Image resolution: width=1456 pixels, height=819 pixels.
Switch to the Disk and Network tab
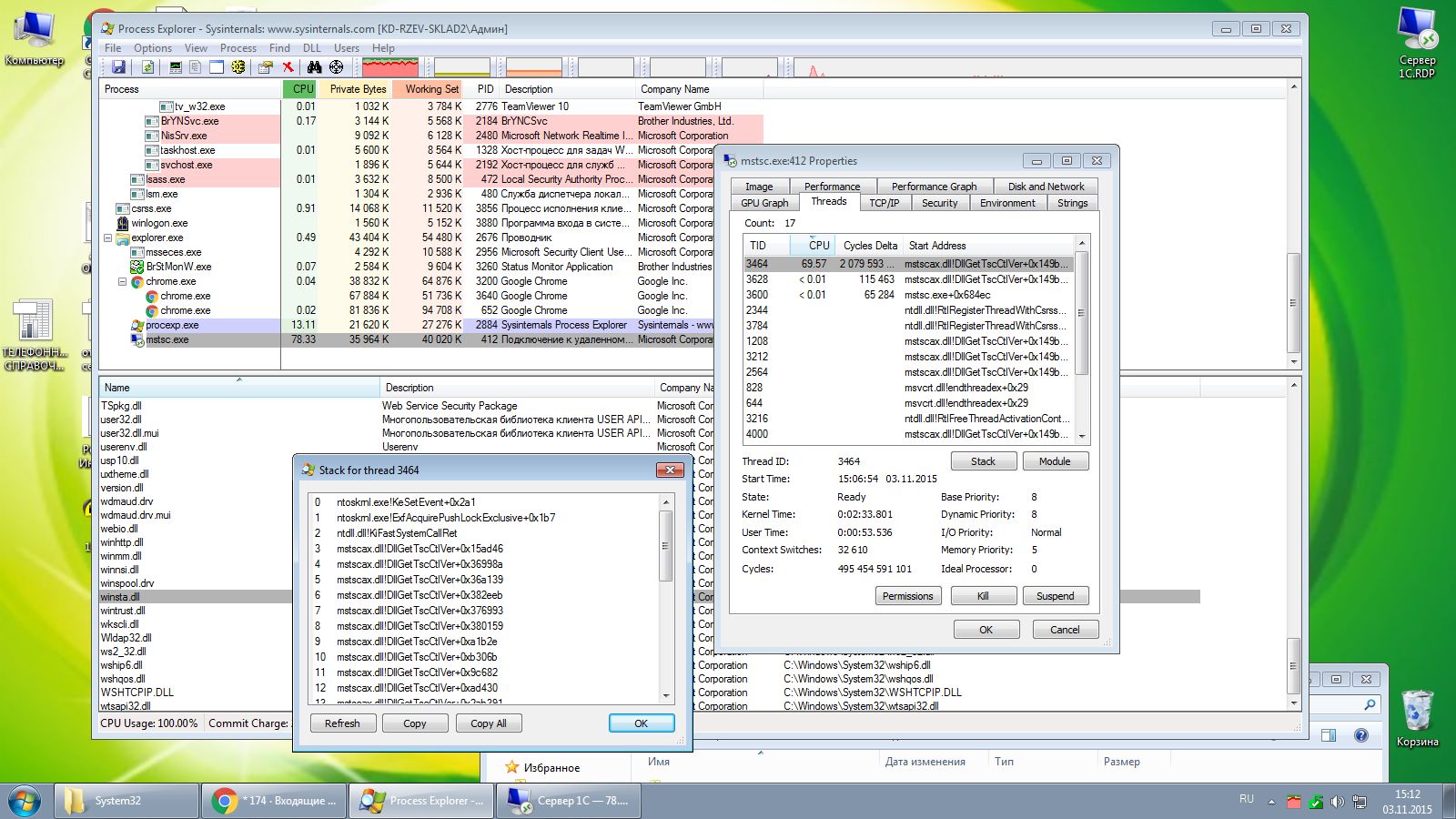(1046, 186)
